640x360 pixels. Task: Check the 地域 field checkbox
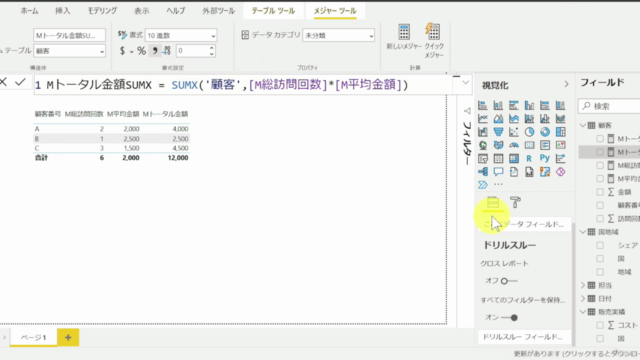pos(600,272)
